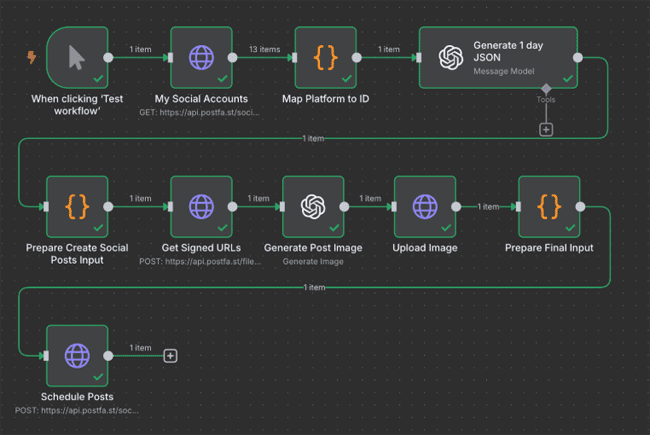Add a tool via the plus under Tools
This screenshot has height=435, width=650.
tap(546, 130)
